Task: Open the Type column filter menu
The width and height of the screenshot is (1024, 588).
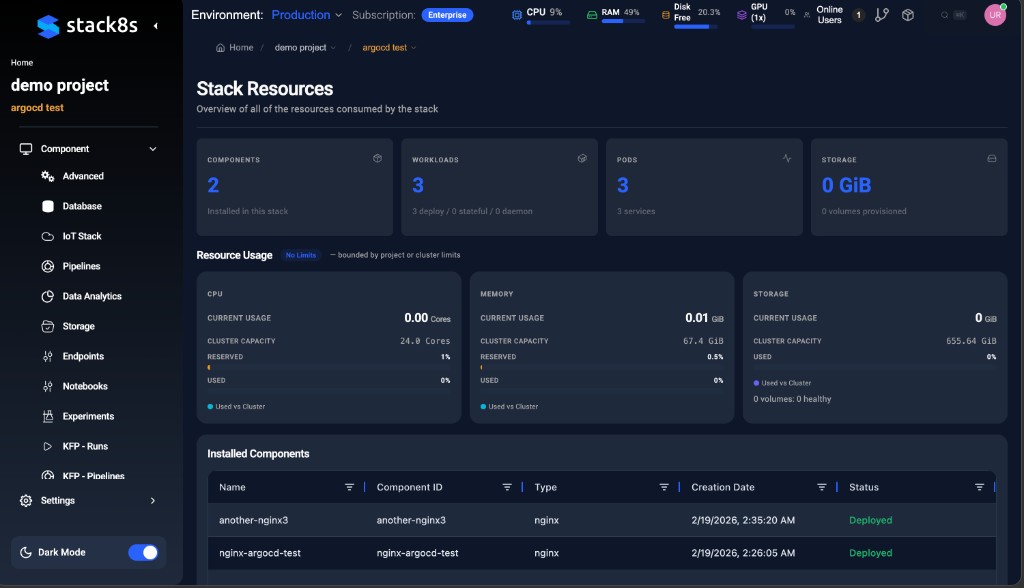Action: [x=664, y=487]
